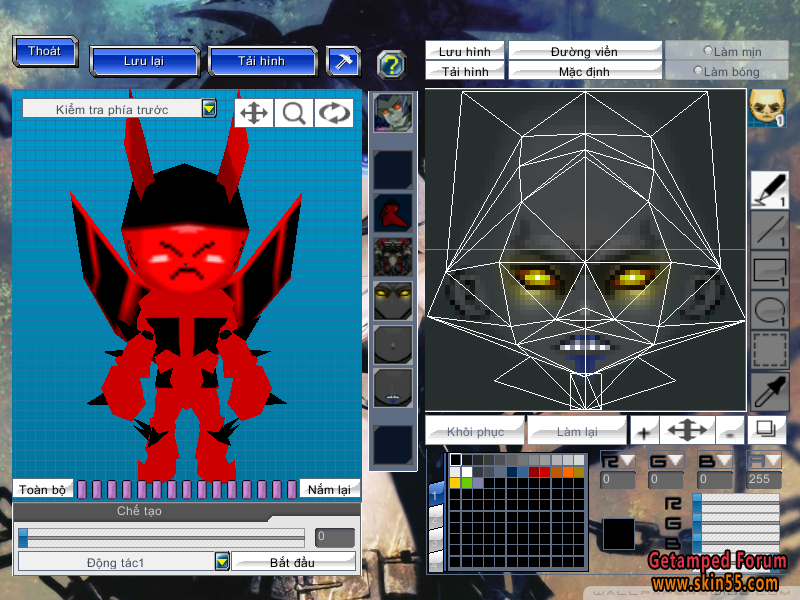Image resolution: width=800 pixels, height=600 pixels.
Task: Select the armor body texture thumbnail
Action: tap(392, 257)
